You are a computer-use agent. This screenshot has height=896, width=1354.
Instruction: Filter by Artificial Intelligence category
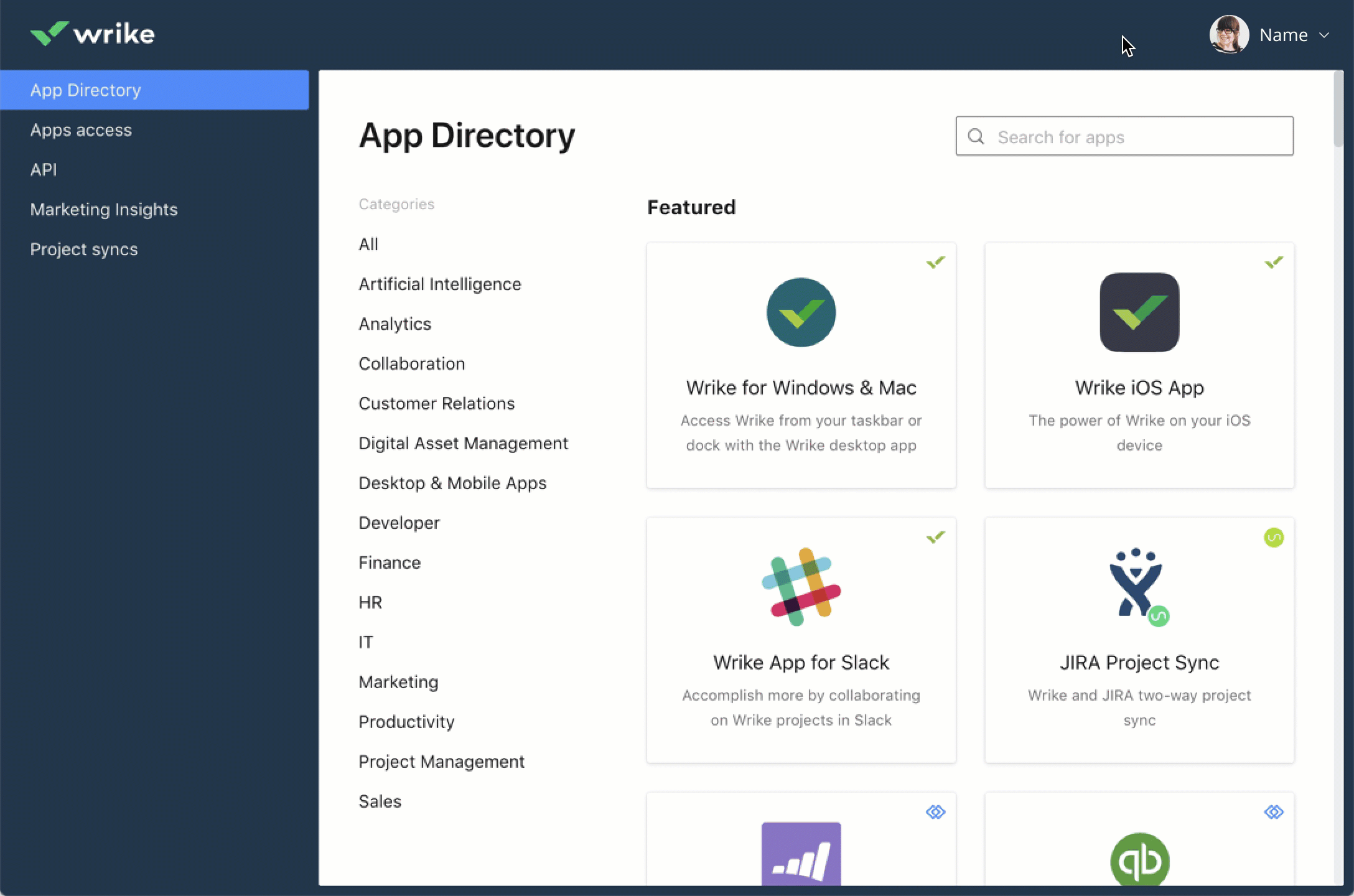[440, 284]
